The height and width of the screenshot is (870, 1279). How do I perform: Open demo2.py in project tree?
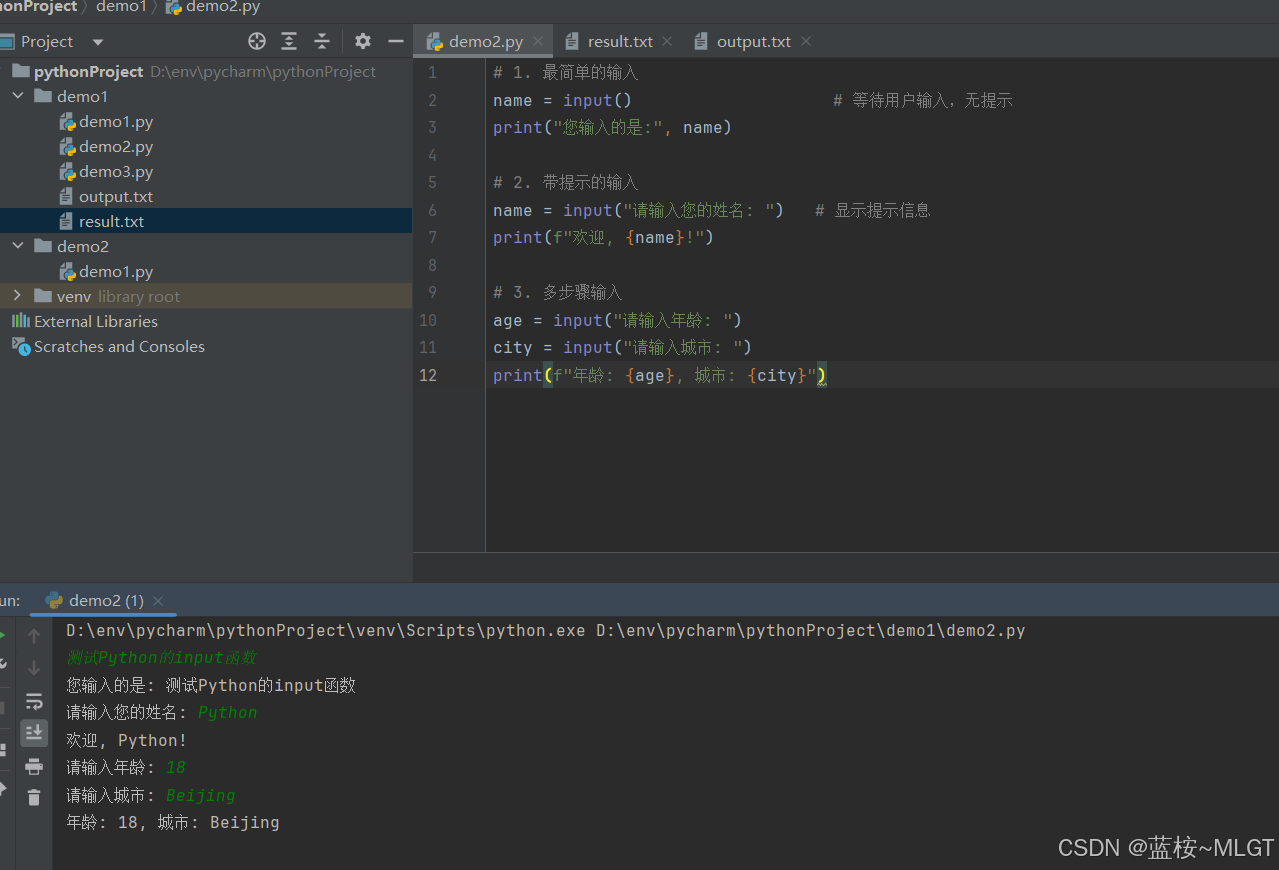coord(116,146)
